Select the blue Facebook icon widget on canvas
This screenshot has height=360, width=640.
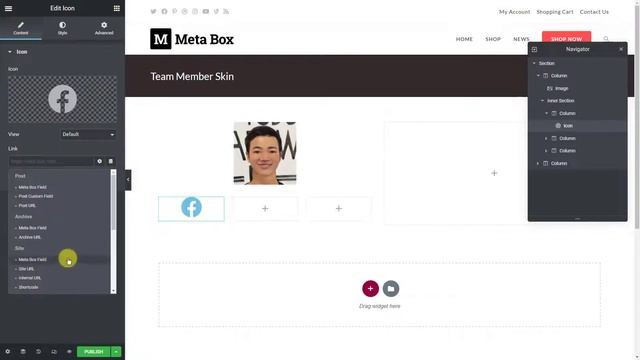(x=191, y=207)
